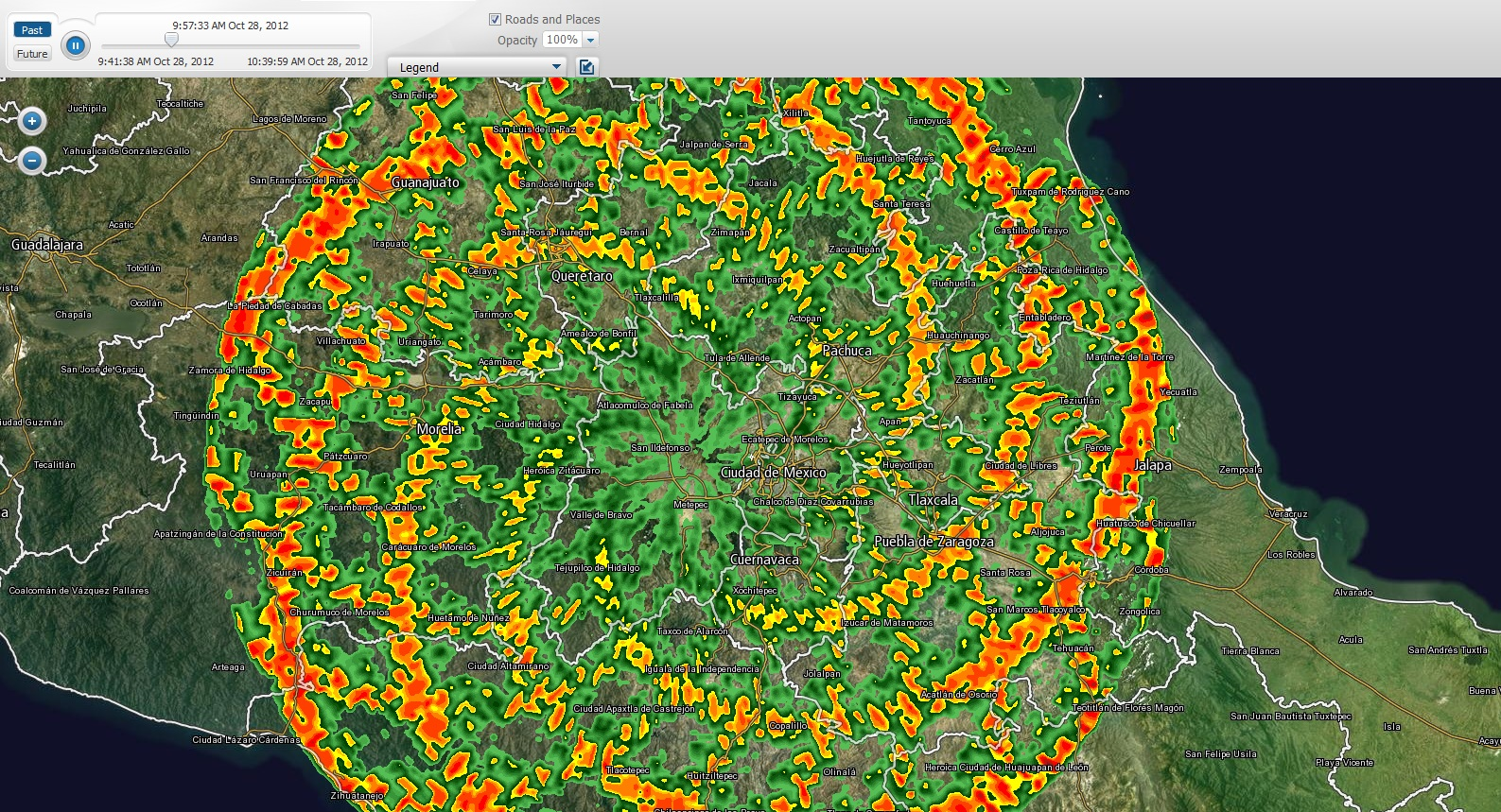Click the Morelia city label

[439, 429]
